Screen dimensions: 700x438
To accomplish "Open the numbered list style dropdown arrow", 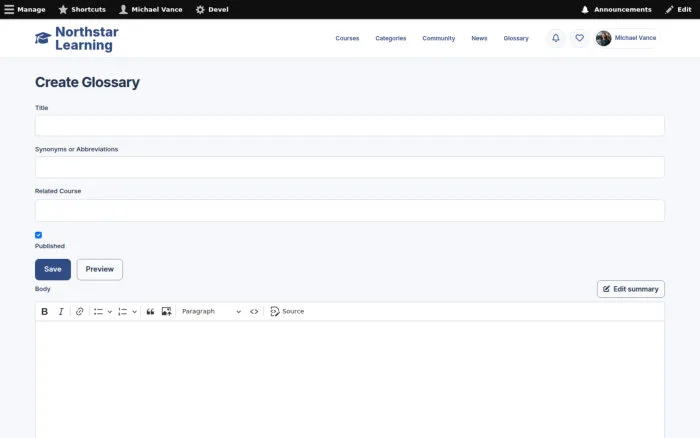I will (134, 312).
